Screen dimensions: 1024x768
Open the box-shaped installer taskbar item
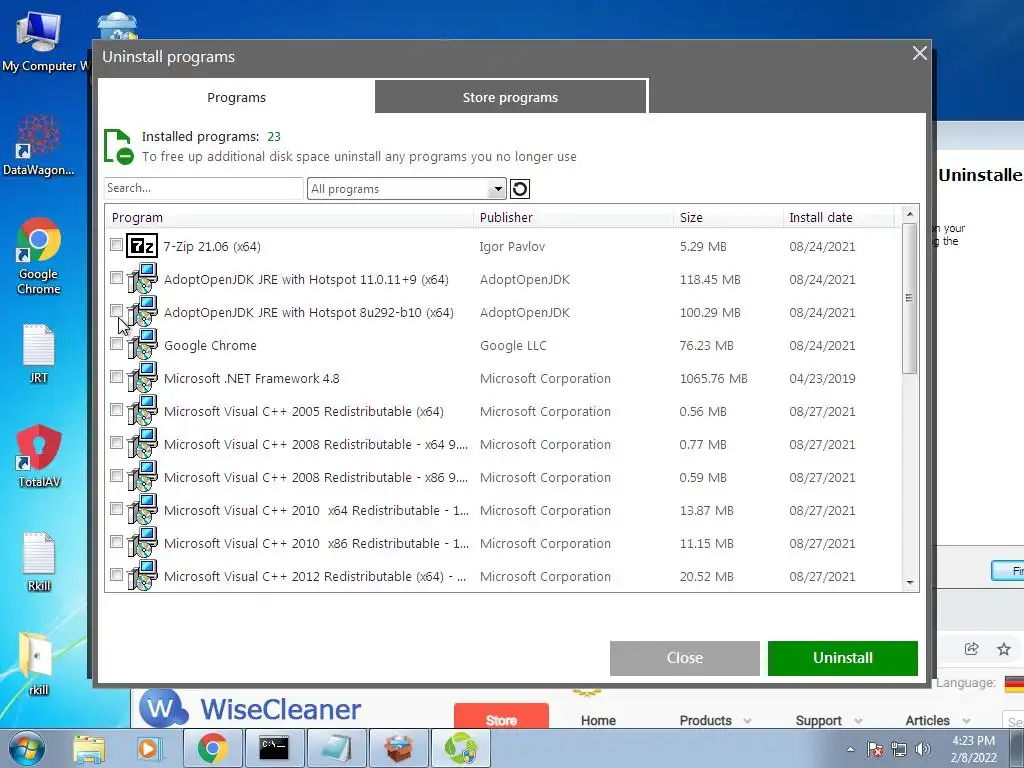click(x=398, y=748)
